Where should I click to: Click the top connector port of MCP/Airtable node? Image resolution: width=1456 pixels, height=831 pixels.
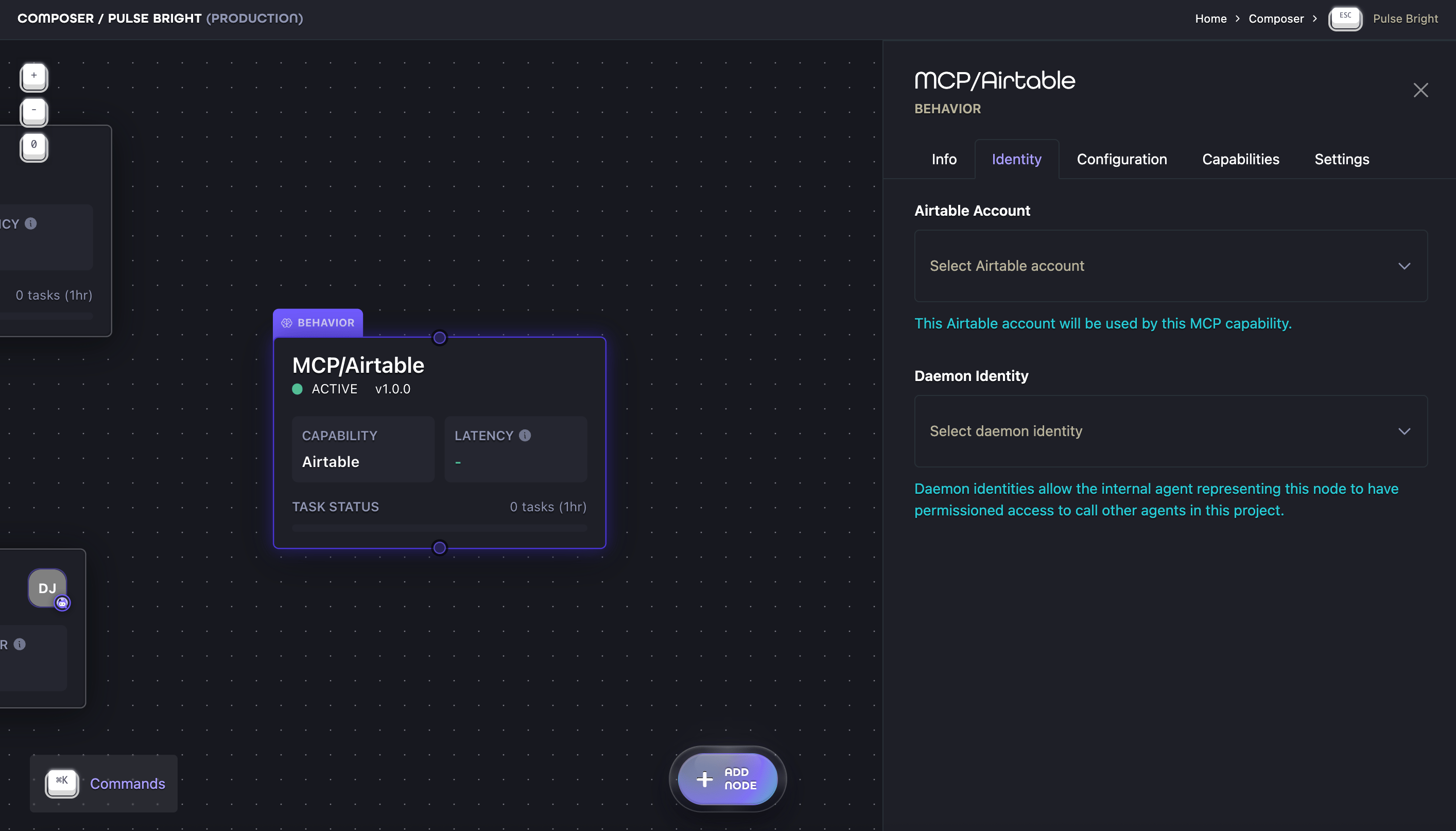click(439, 338)
